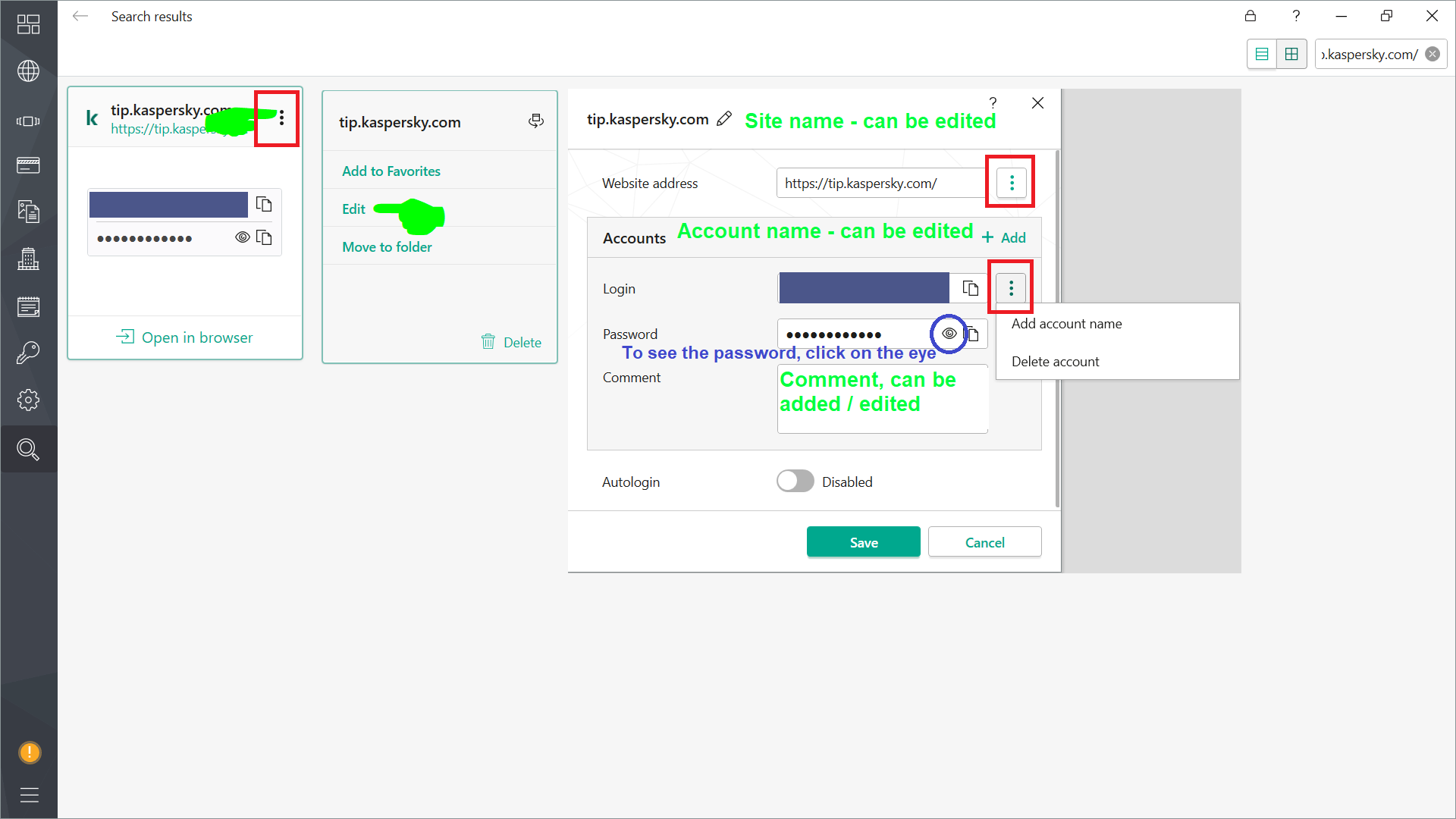This screenshot has height=819, width=1456.
Task: Click Open in browser link
Action: [184, 337]
